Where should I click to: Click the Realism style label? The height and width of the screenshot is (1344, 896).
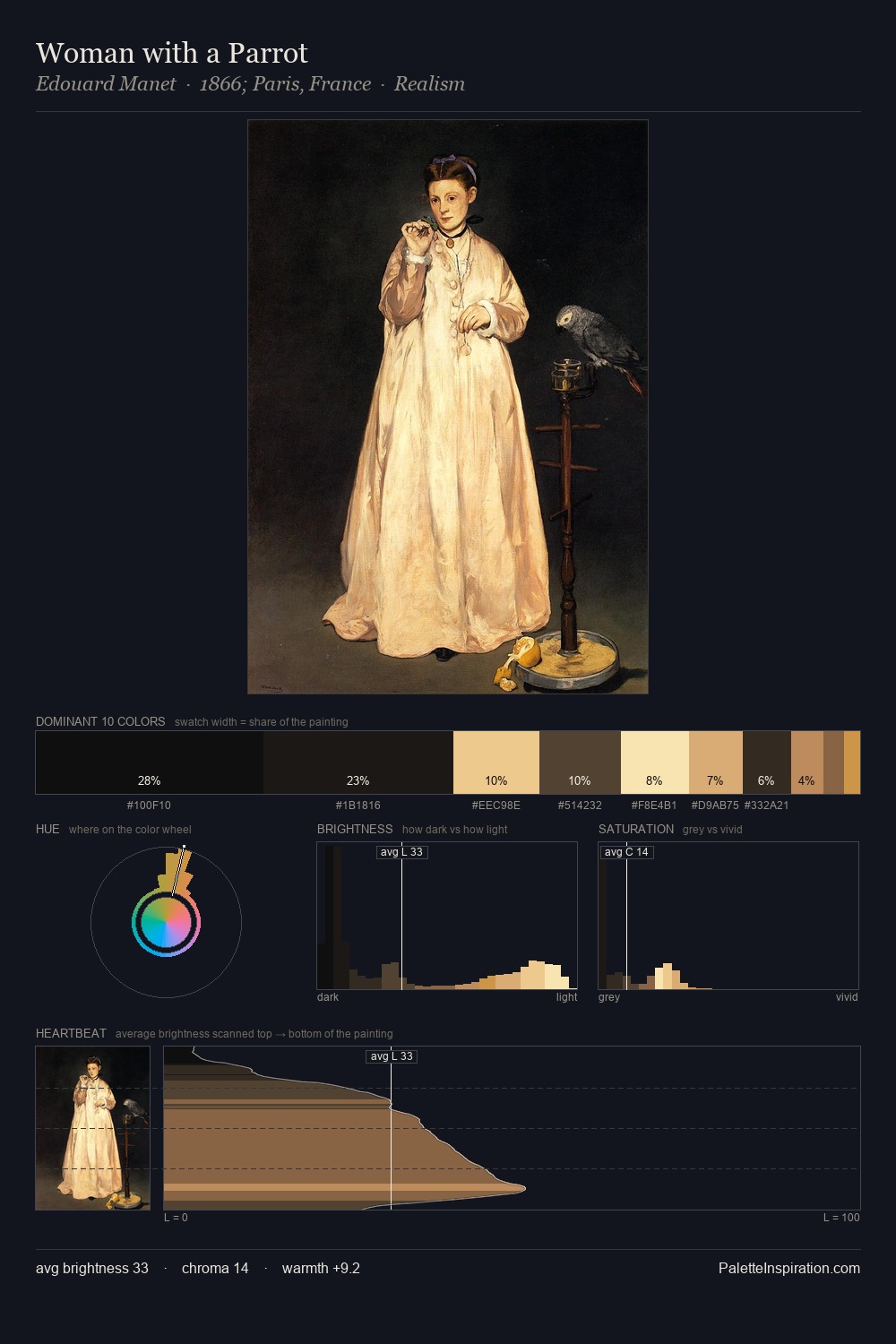point(429,84)
